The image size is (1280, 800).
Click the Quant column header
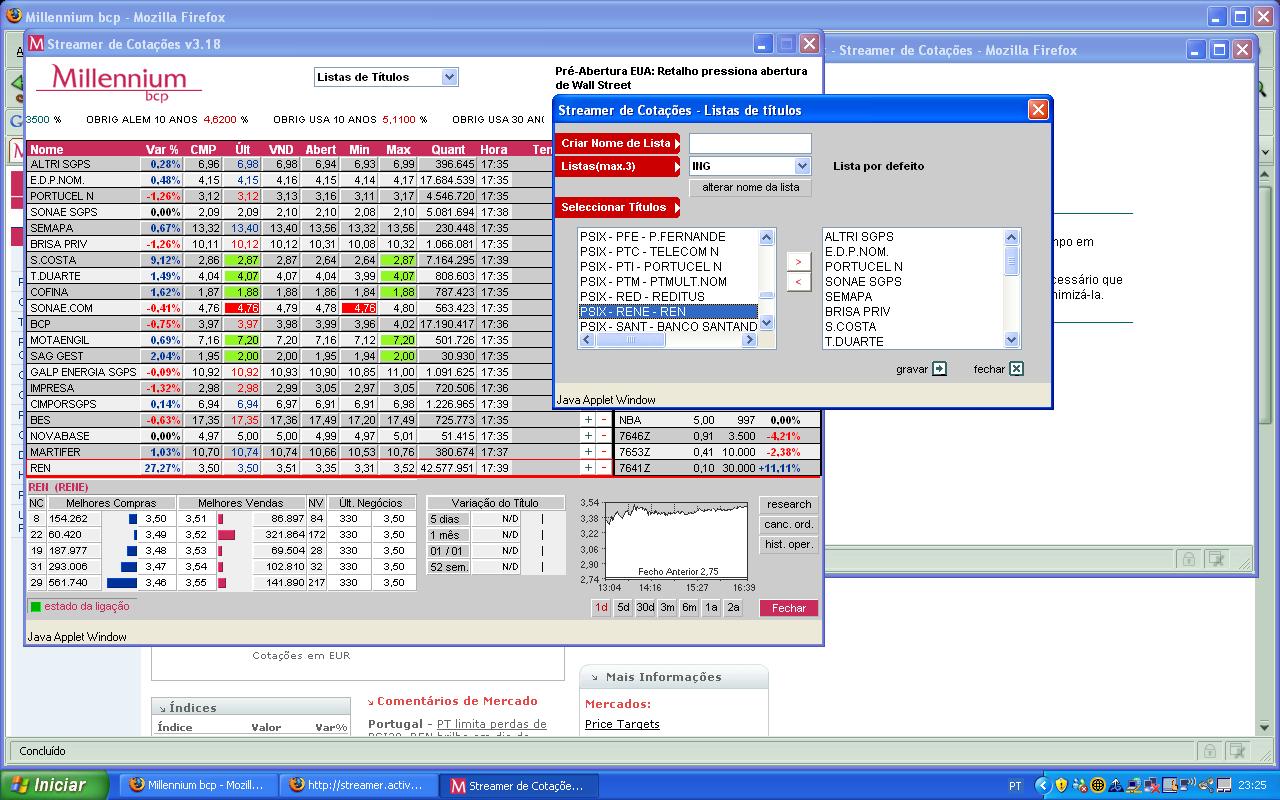click(448, 150)
